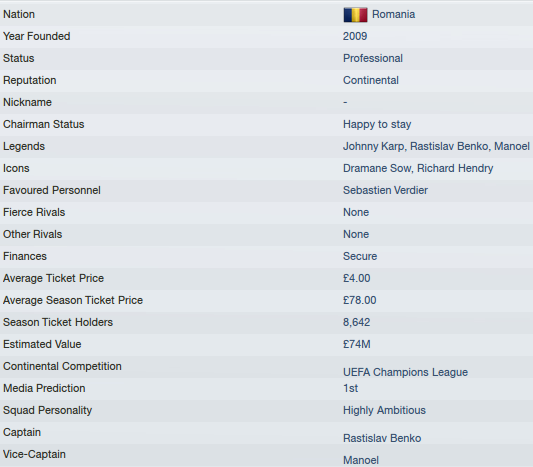Image resolution: width=533 pixels, height=467 pixels.
Task: Click the Estimated Value £74M
Action: pos(357,344)
